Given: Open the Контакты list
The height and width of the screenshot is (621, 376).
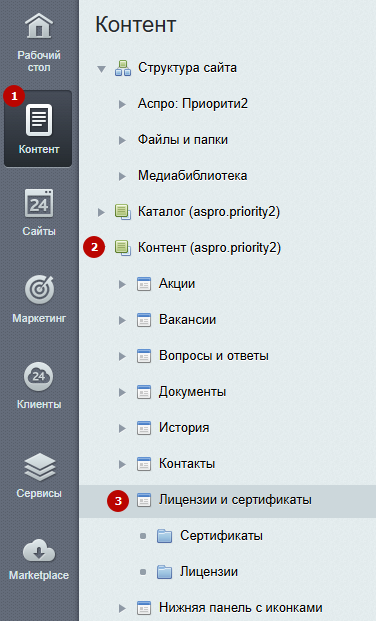Looking at the screenshot, I should 187,463.
